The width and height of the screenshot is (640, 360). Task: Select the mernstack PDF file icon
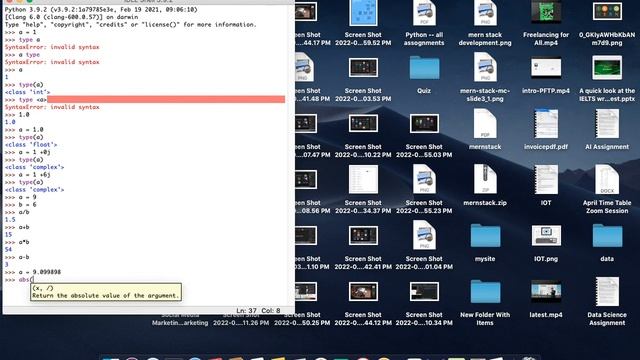pos(485,123)
